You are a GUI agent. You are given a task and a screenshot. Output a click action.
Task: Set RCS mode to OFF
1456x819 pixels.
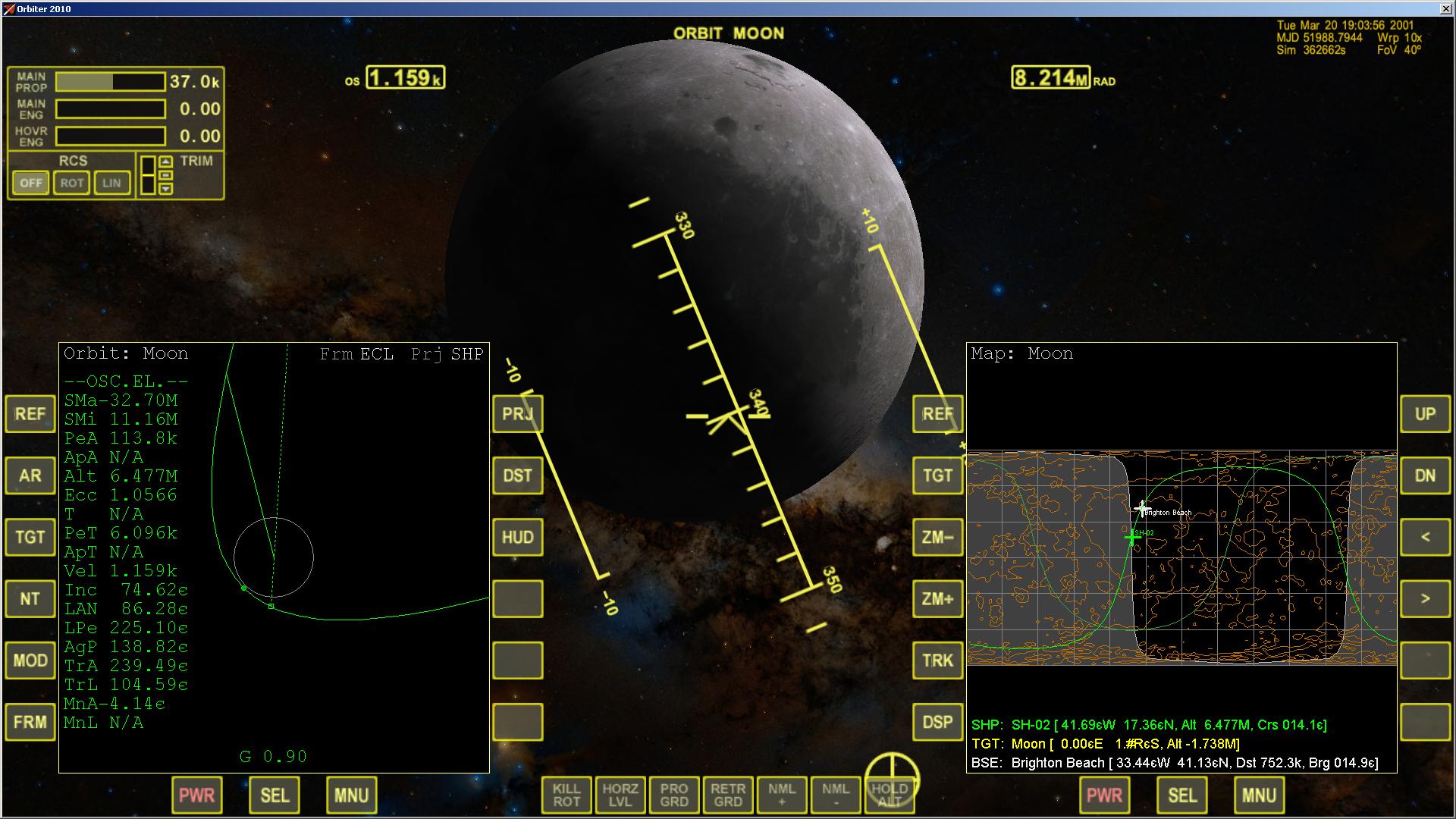pyautogui.click(x=31, y=183)
